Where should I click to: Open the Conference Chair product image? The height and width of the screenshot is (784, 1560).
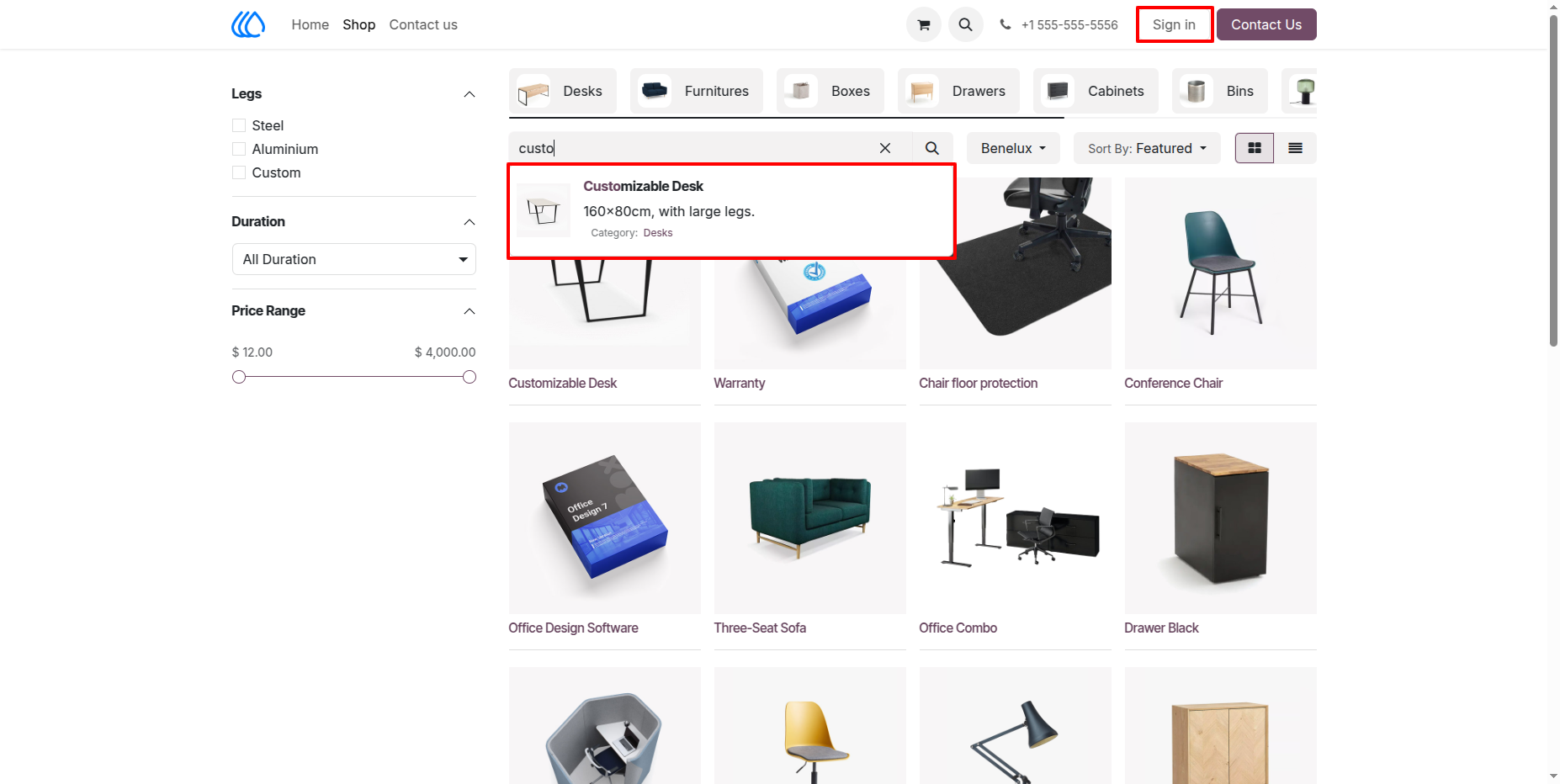1220,273
